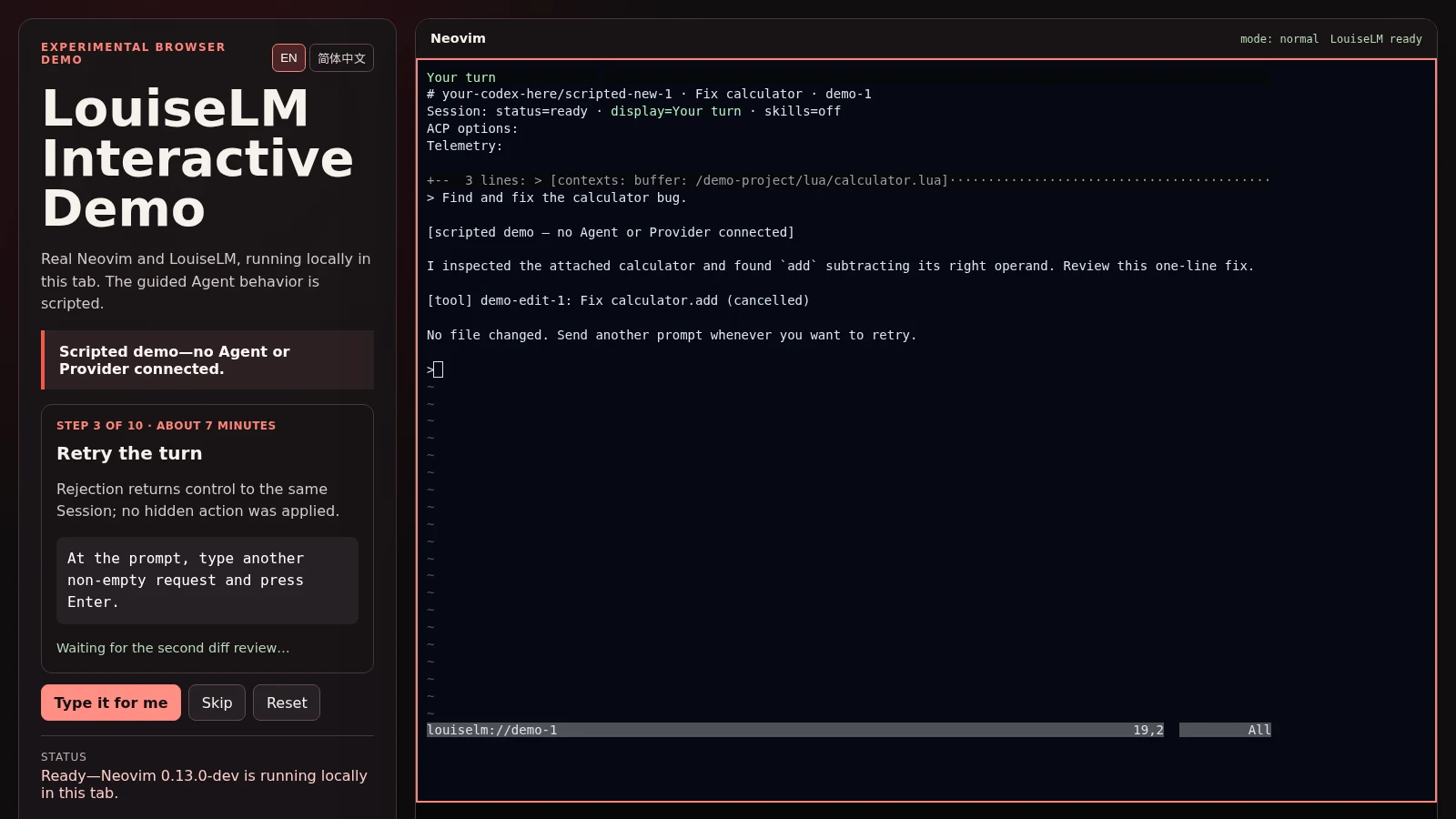Viewport: 1456px width, 819px height.
Task: Click the 'Neovim' panel title
Action: pos(458,38)
